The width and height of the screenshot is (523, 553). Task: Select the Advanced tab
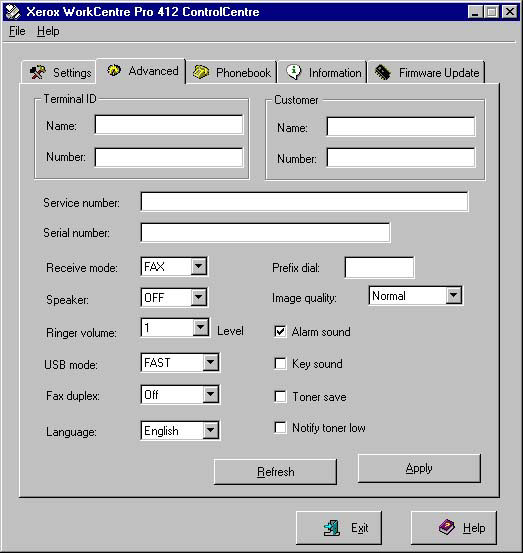141,71
